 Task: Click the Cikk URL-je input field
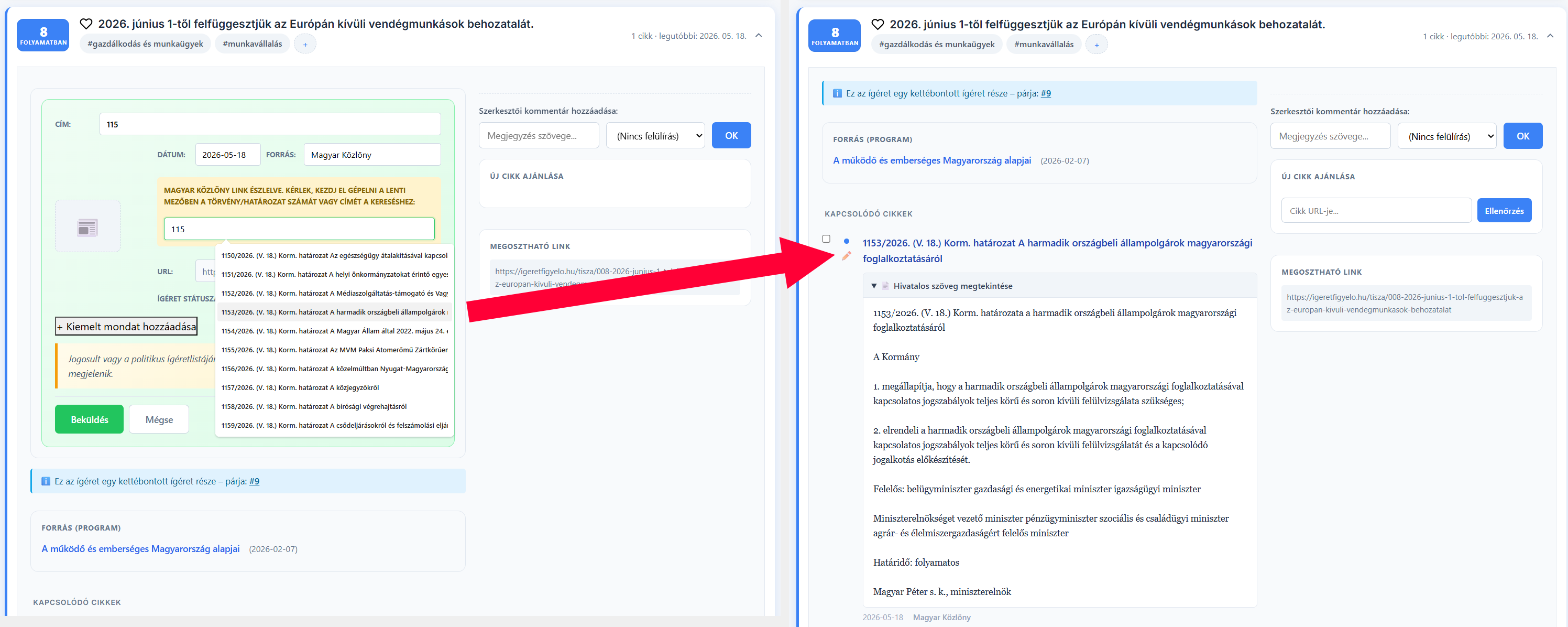1376,211
